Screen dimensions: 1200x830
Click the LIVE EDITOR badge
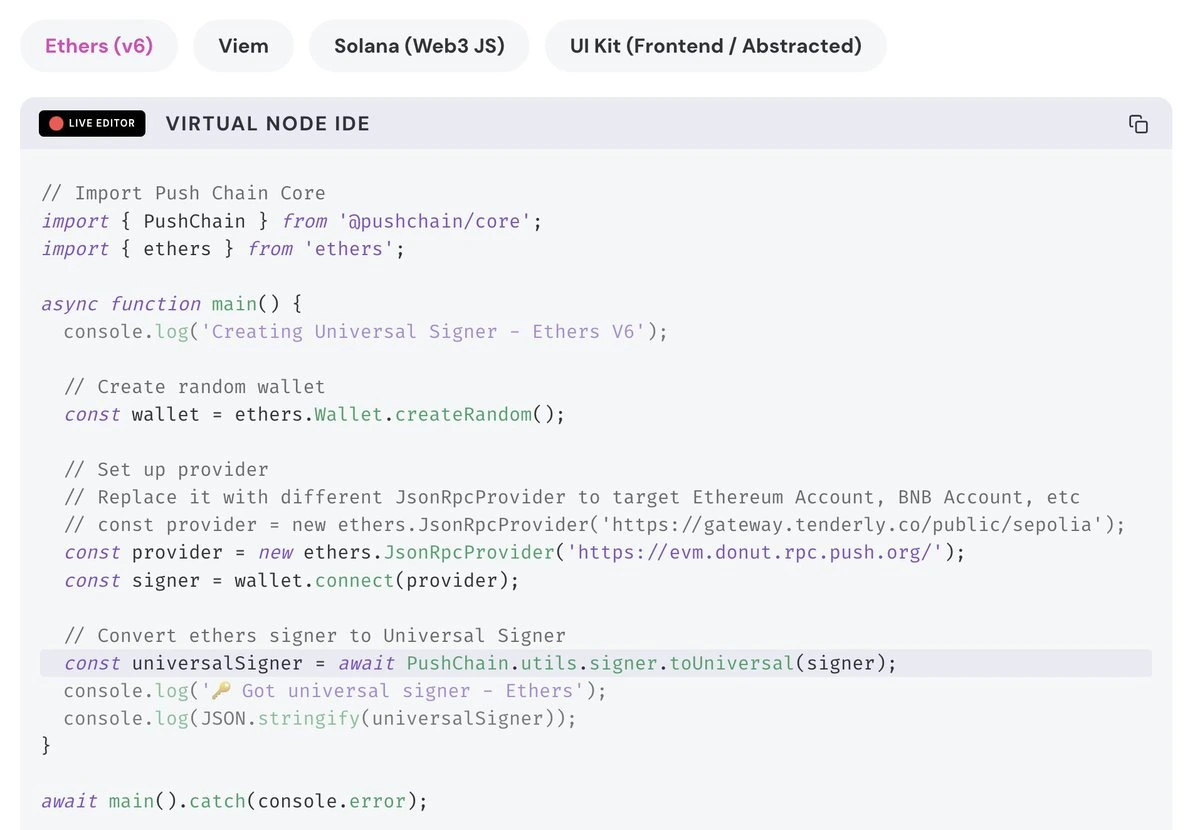point(92,124)
